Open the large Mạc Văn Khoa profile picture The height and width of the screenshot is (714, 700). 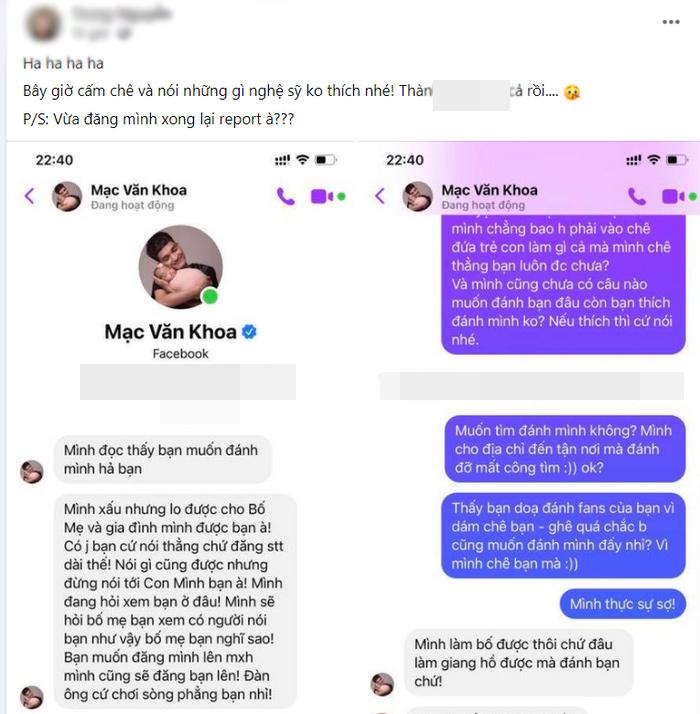click(181, 267)
